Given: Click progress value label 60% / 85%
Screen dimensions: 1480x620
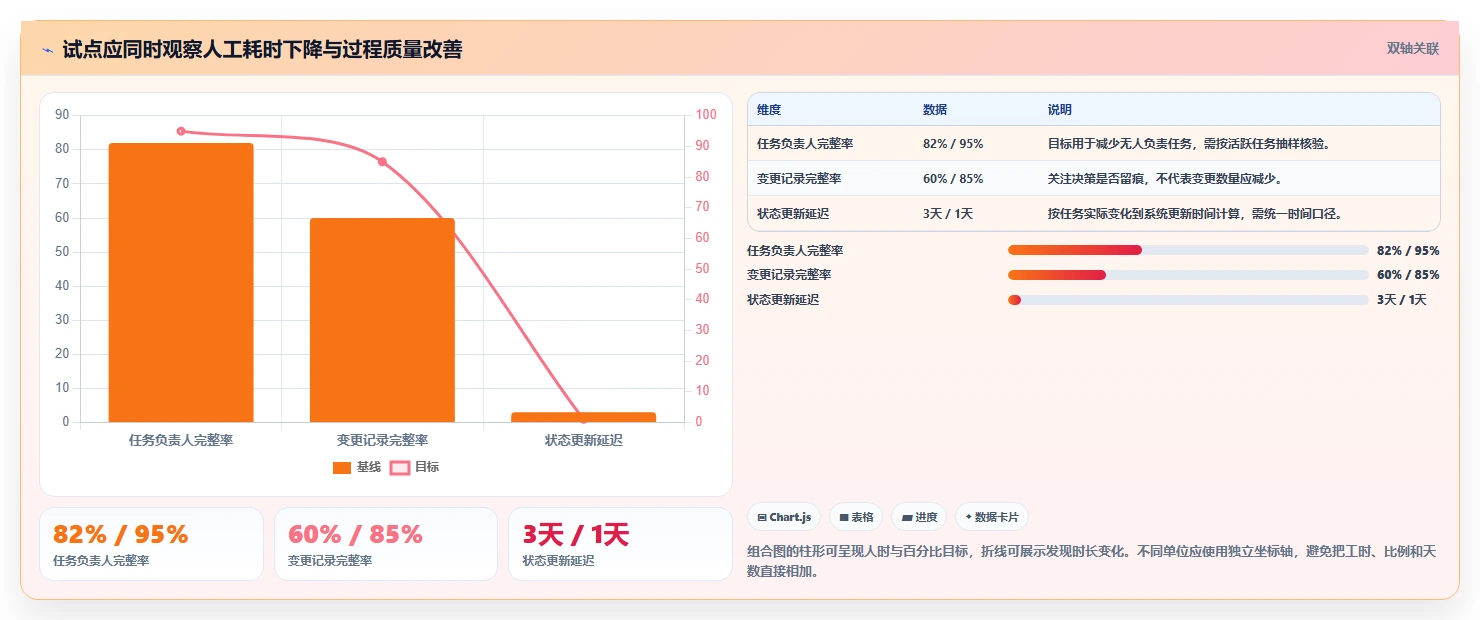Looking at the screenshot, I should pyautogui.click(x=1408, y=275).
